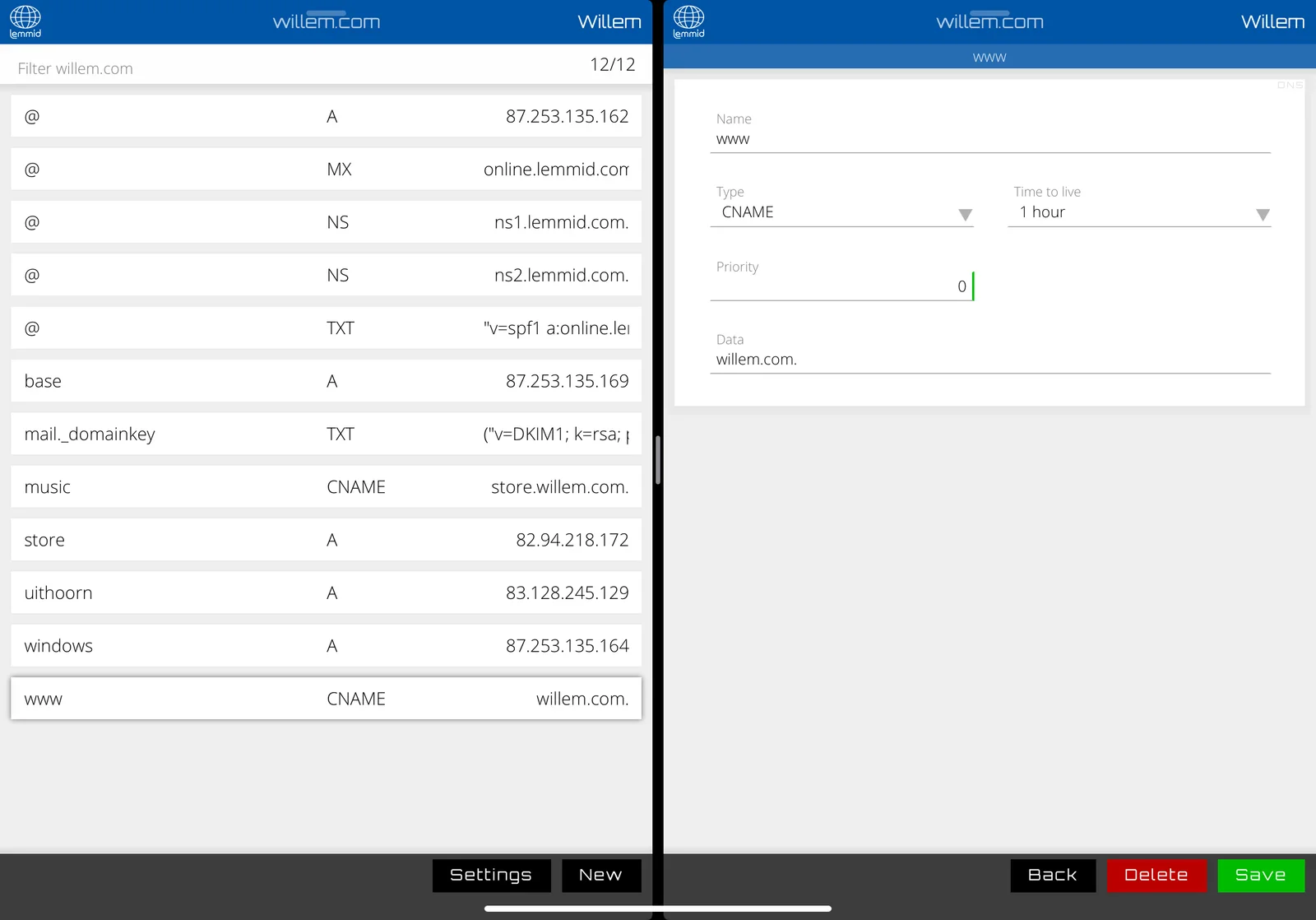1316x920 pixels.
Task: Select the store A record row
Action: point(326,540)
